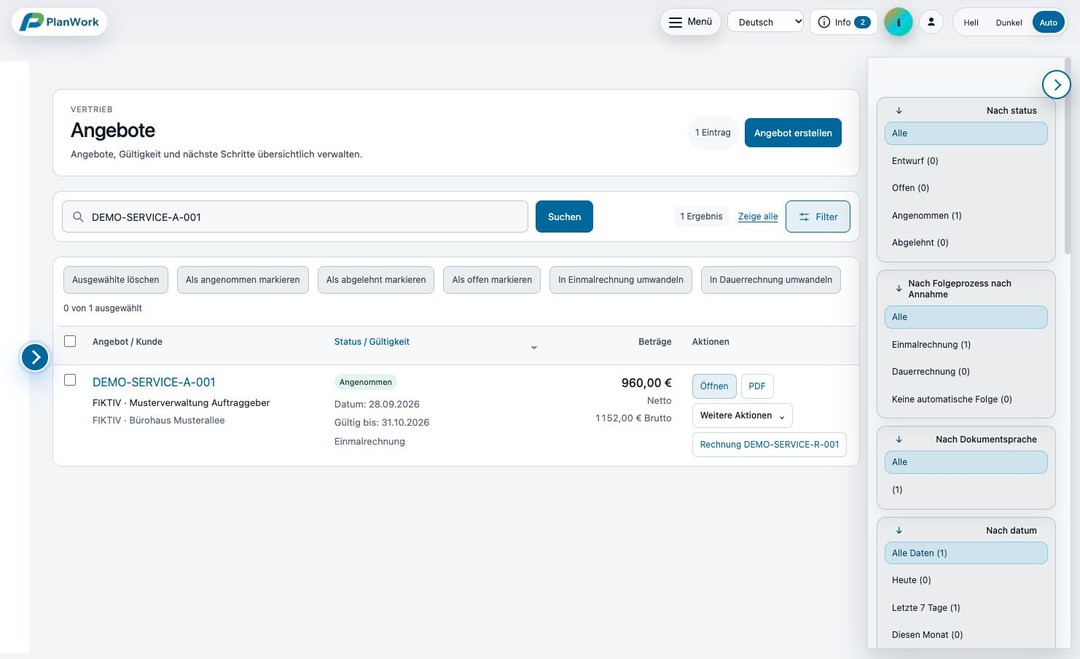Filter by Angenommen (1) status

pos(926,216)
